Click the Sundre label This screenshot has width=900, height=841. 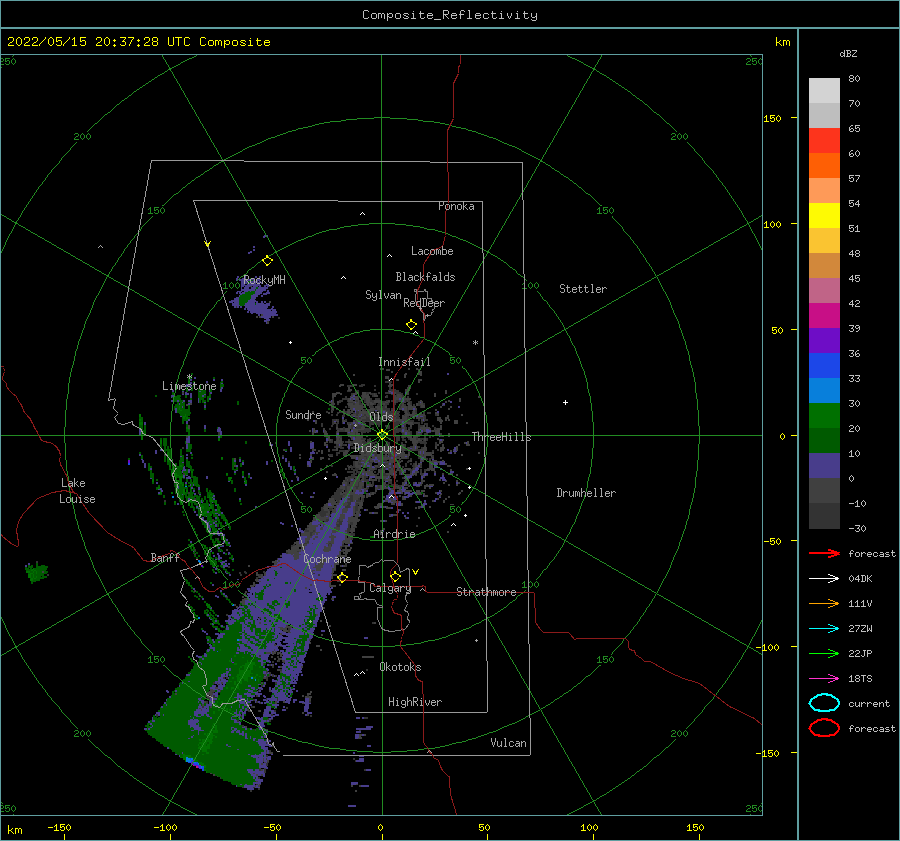point(303,414)
